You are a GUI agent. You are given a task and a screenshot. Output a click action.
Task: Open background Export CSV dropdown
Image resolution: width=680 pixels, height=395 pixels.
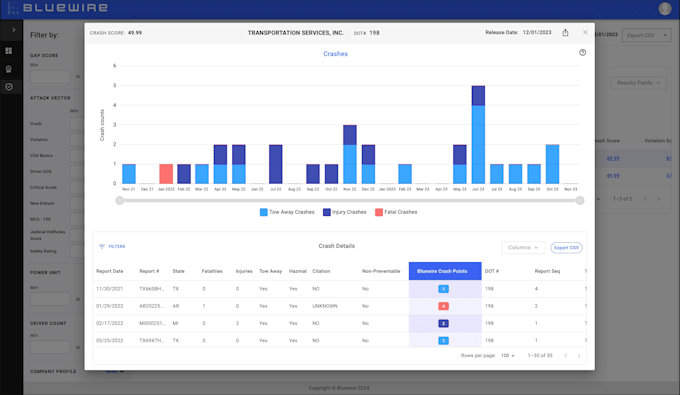647,35
